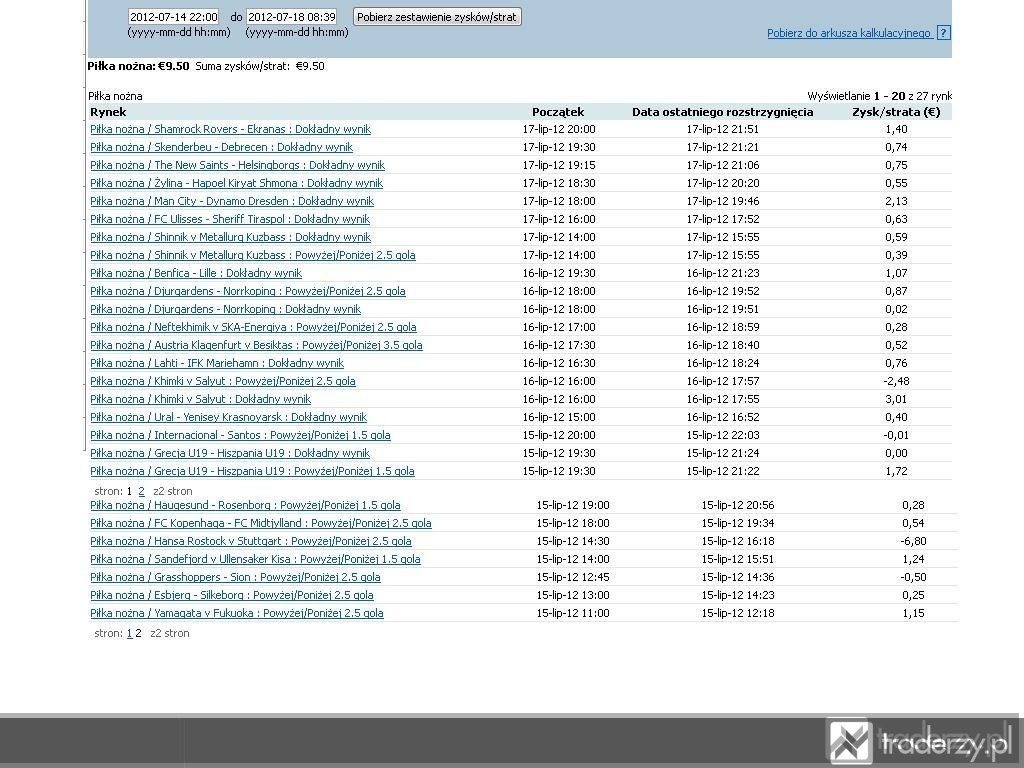Select start time 17-lip-12 20:00 cell

pos(559,129)
